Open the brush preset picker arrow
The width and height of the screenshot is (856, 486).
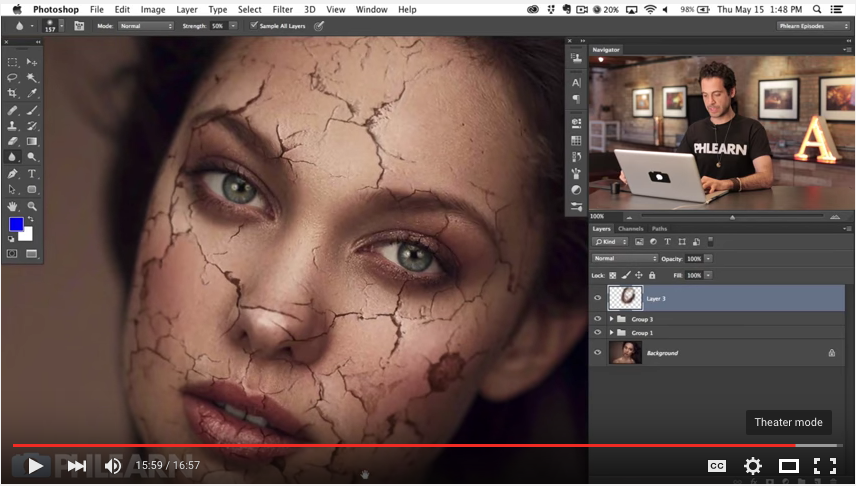[61, 26]
